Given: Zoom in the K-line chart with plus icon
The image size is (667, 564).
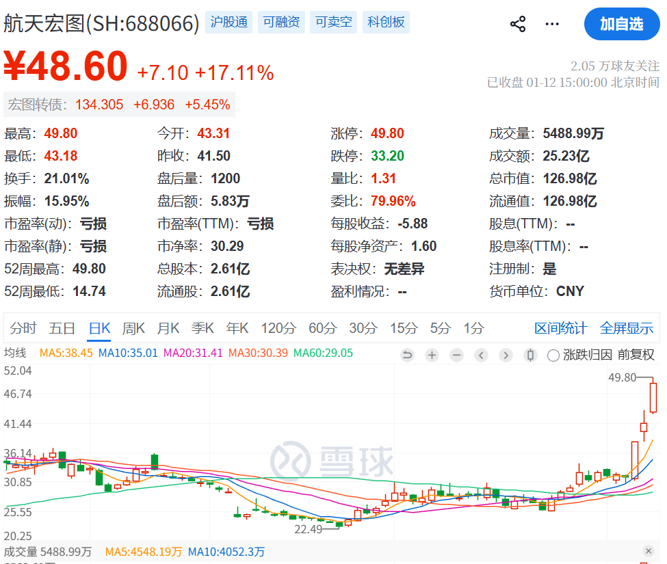Looking at the screenshot, I should (x=431, y=354).
